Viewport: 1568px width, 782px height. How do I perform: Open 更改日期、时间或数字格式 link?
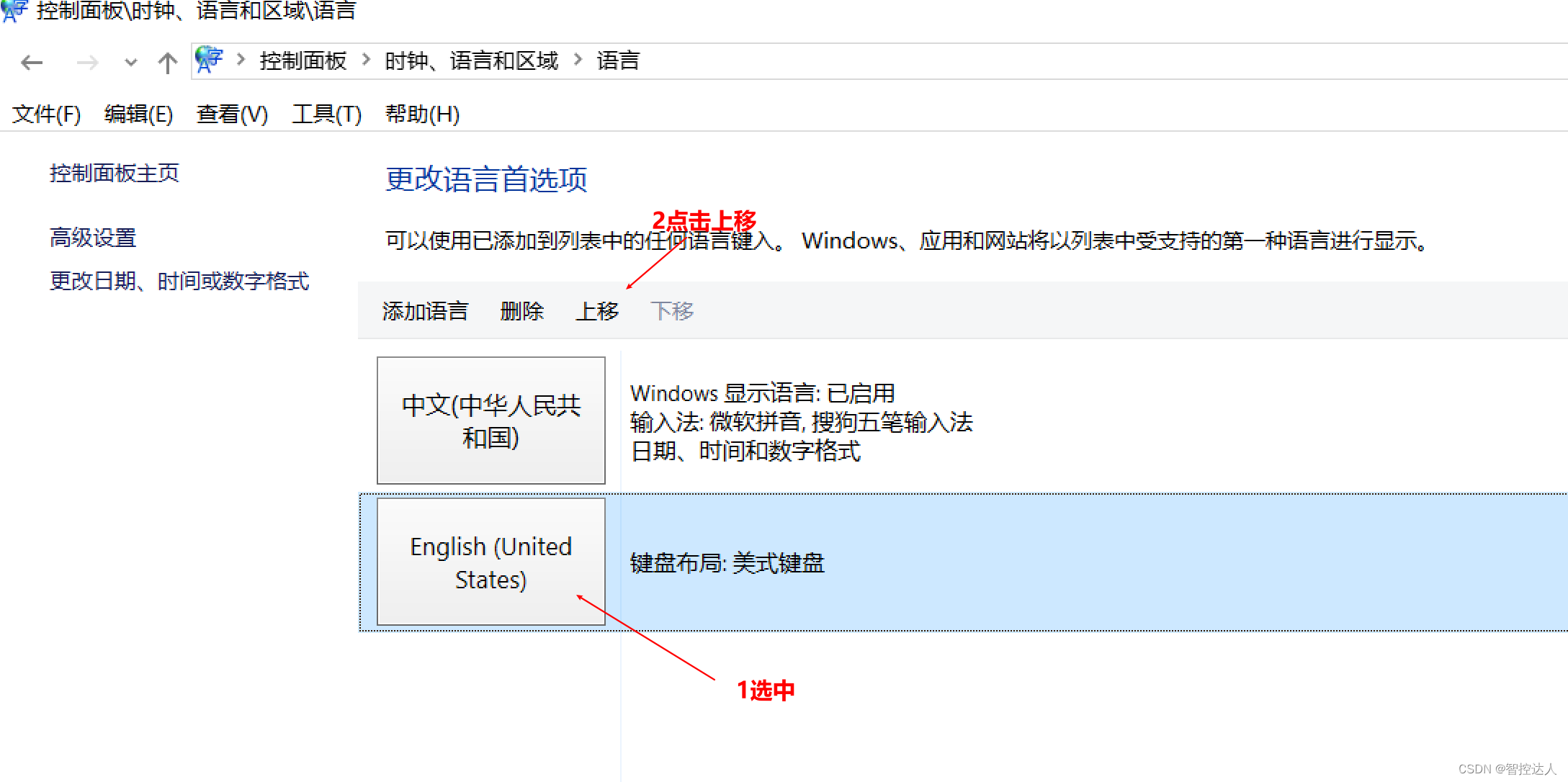(179, 281)
